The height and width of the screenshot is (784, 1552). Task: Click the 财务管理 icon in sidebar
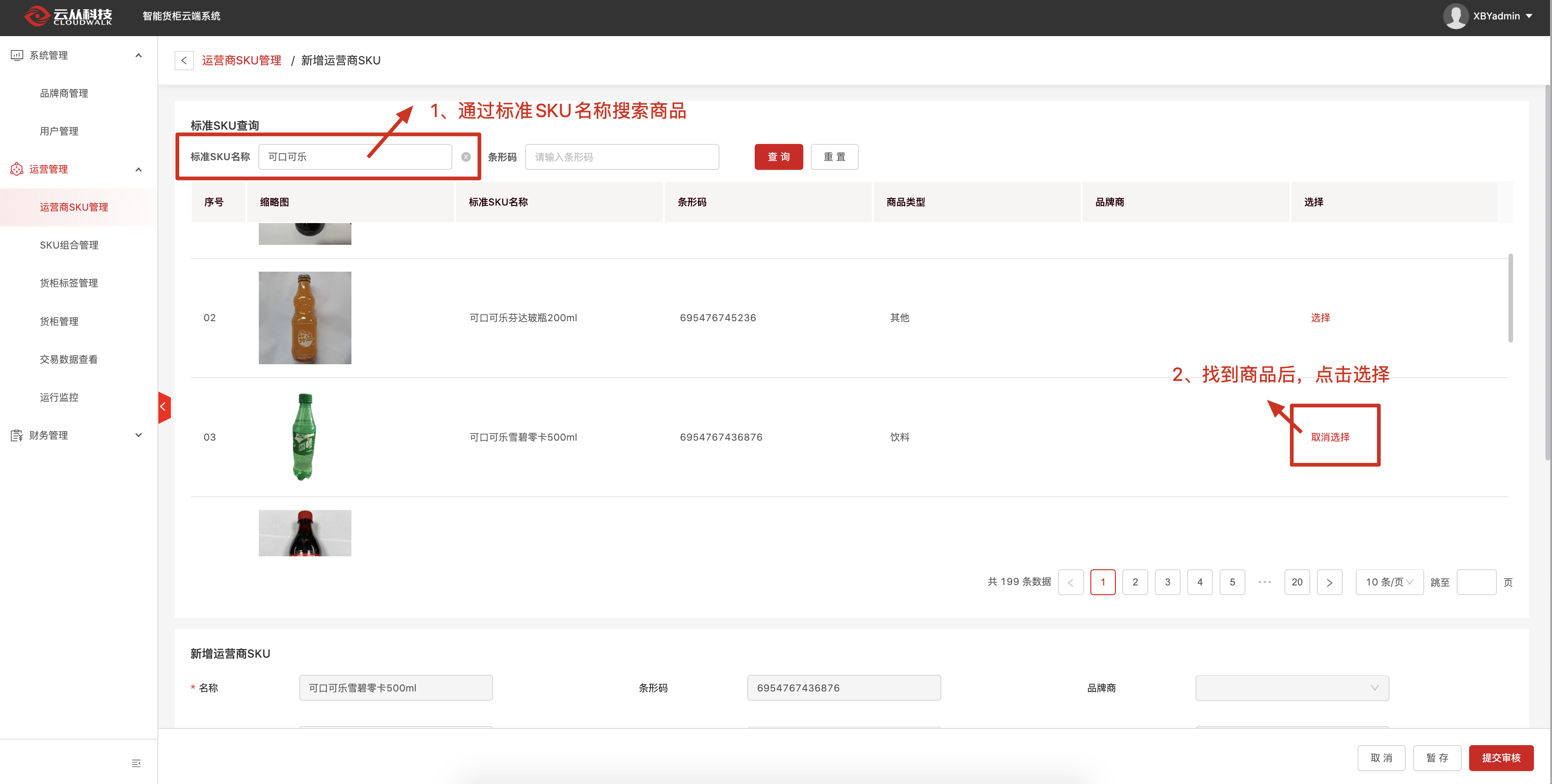17,436
